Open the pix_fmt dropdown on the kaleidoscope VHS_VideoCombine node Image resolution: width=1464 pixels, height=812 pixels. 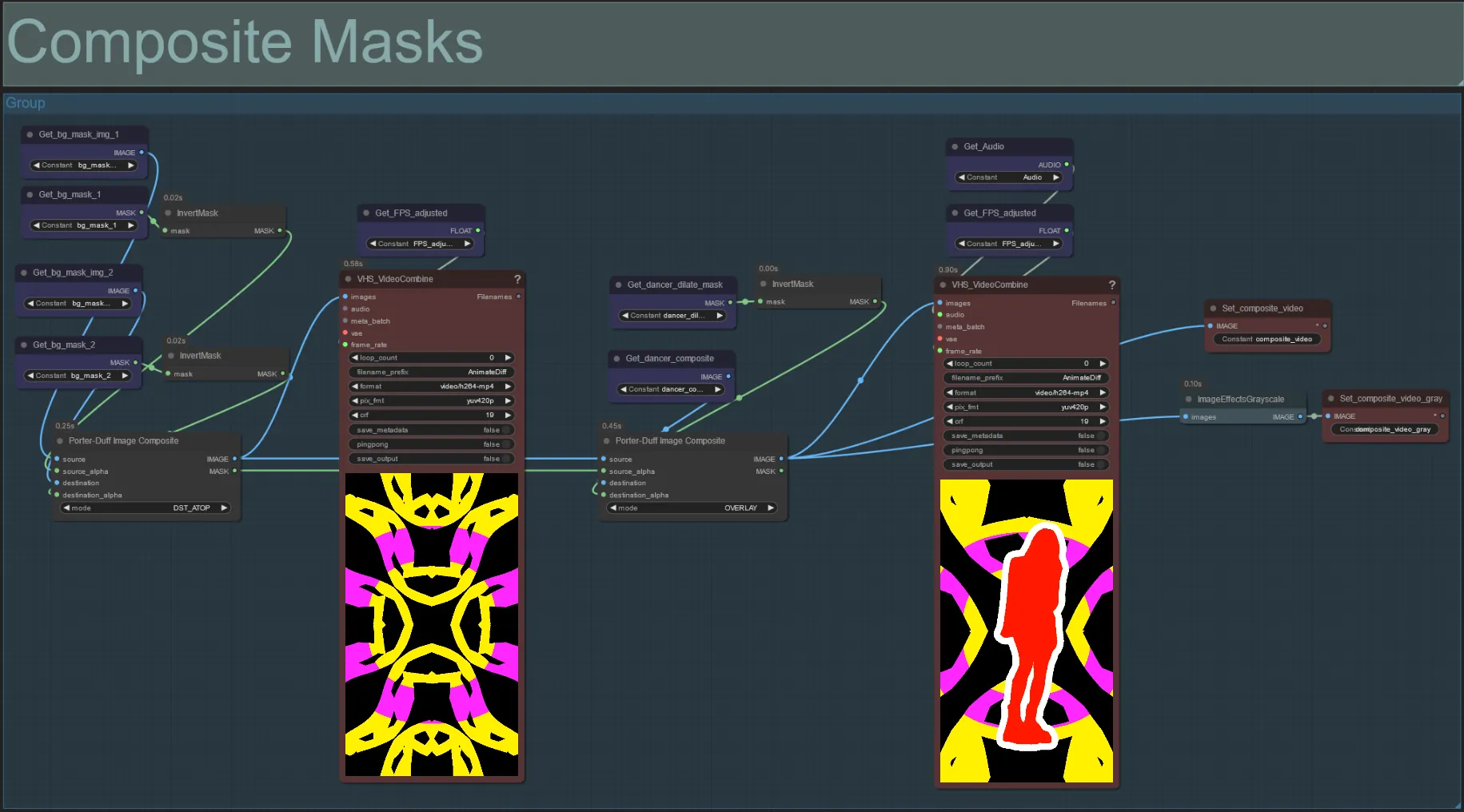(432, 400)
